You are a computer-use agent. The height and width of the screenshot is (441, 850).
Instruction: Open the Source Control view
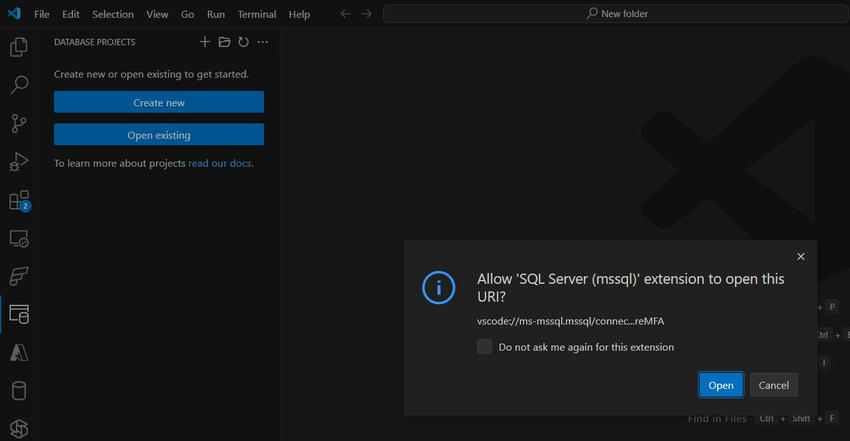(19, 124)
